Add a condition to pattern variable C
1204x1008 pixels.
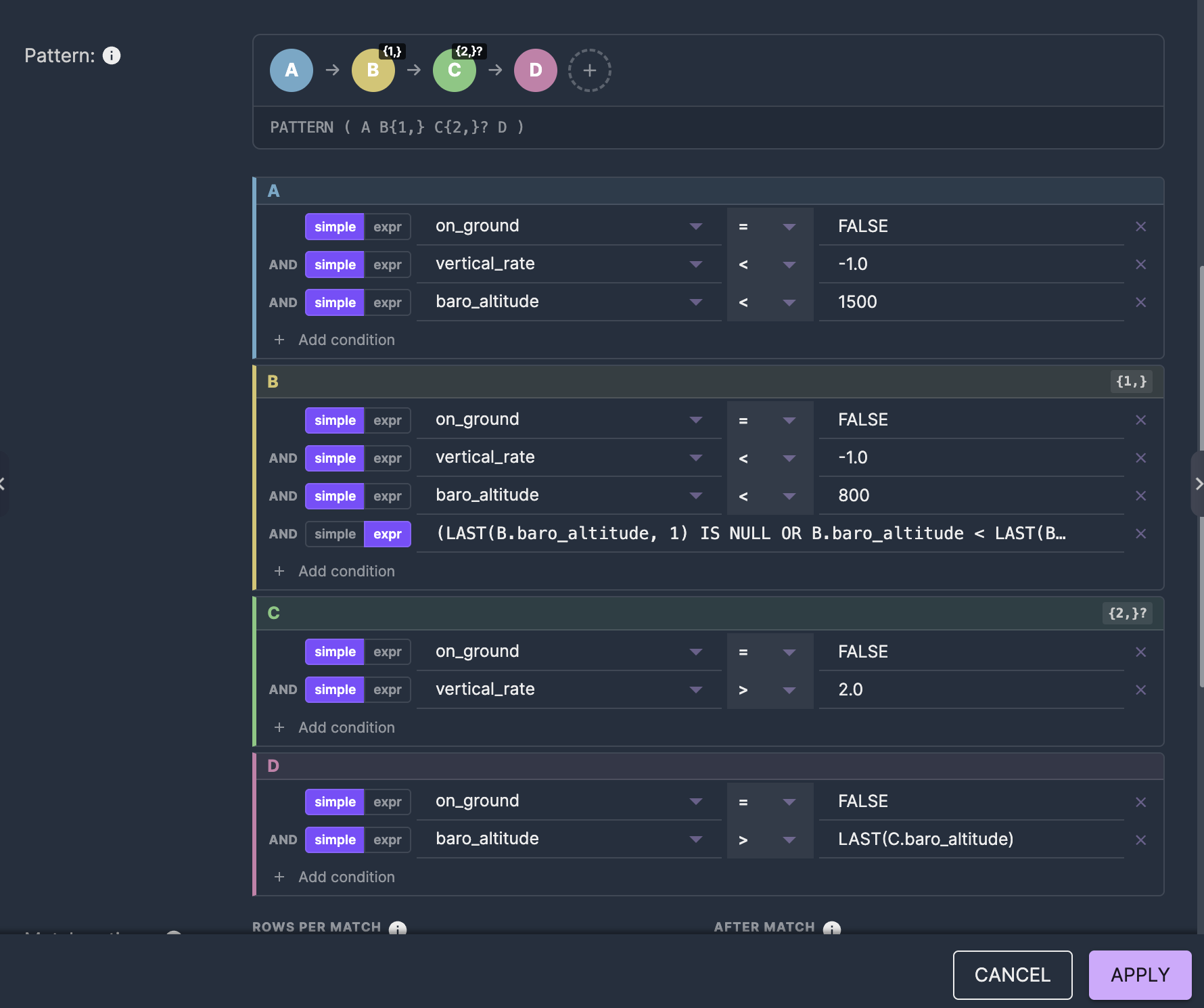click(x=335, y=727)
